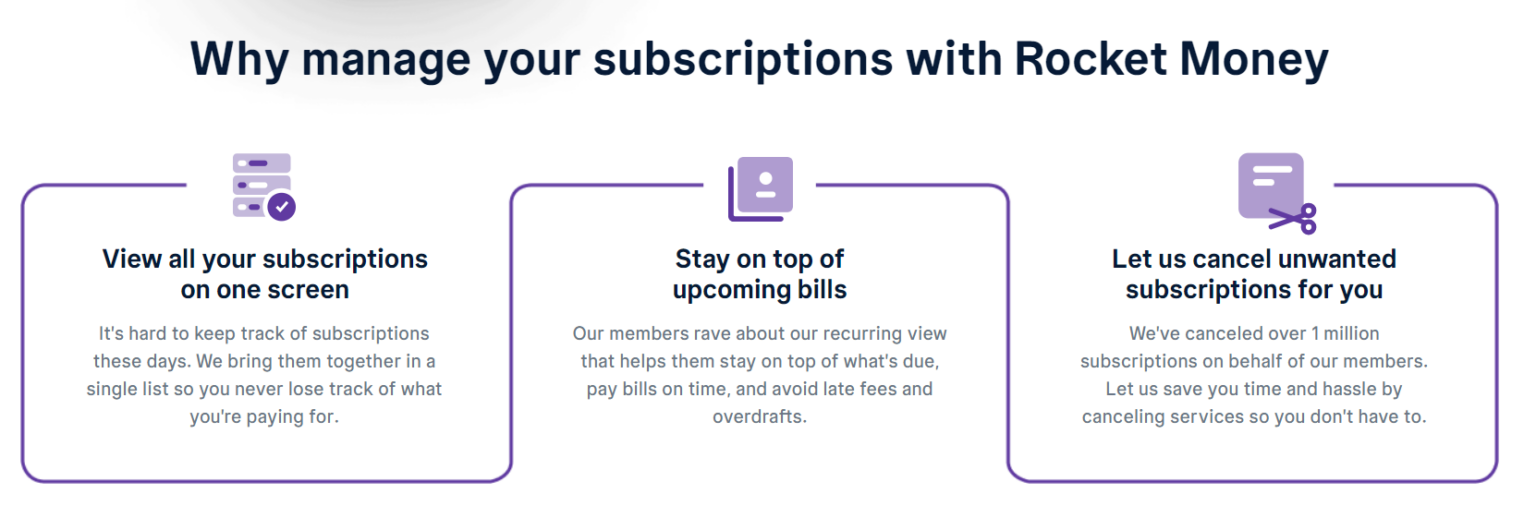Click the top row of the stacked list icon
The height and width of the screenshot is (530, 1536).
point(261,162)
